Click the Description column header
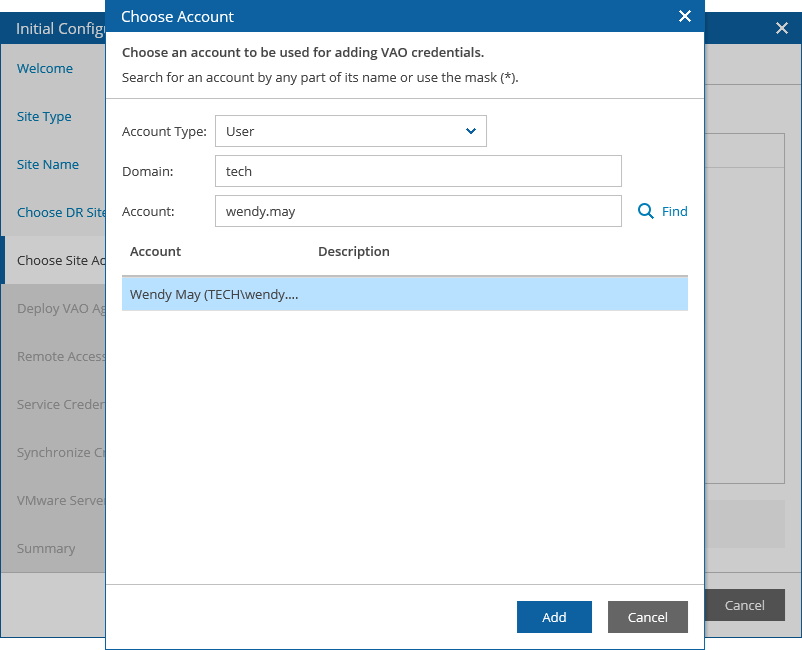Viewport: 802px width, 650px height. (x=354, y=252)
